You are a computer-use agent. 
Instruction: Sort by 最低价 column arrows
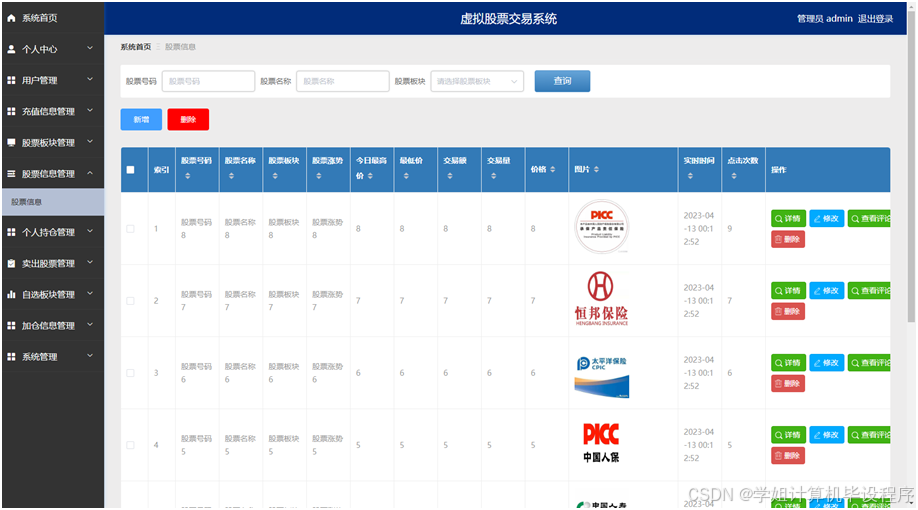[x=406, y=176]
